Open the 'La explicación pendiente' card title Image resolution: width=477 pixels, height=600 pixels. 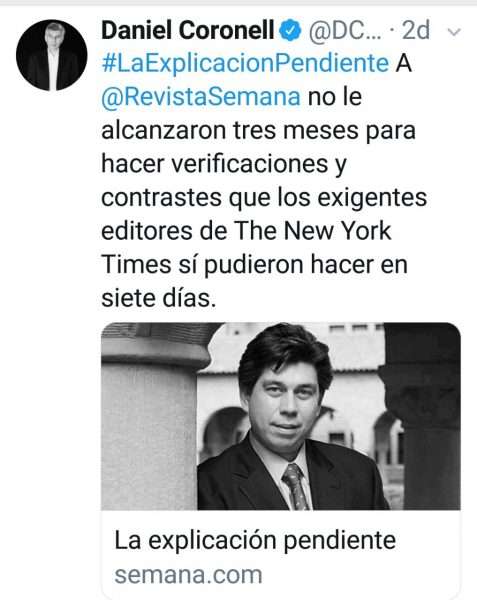[x=255, y=540]
